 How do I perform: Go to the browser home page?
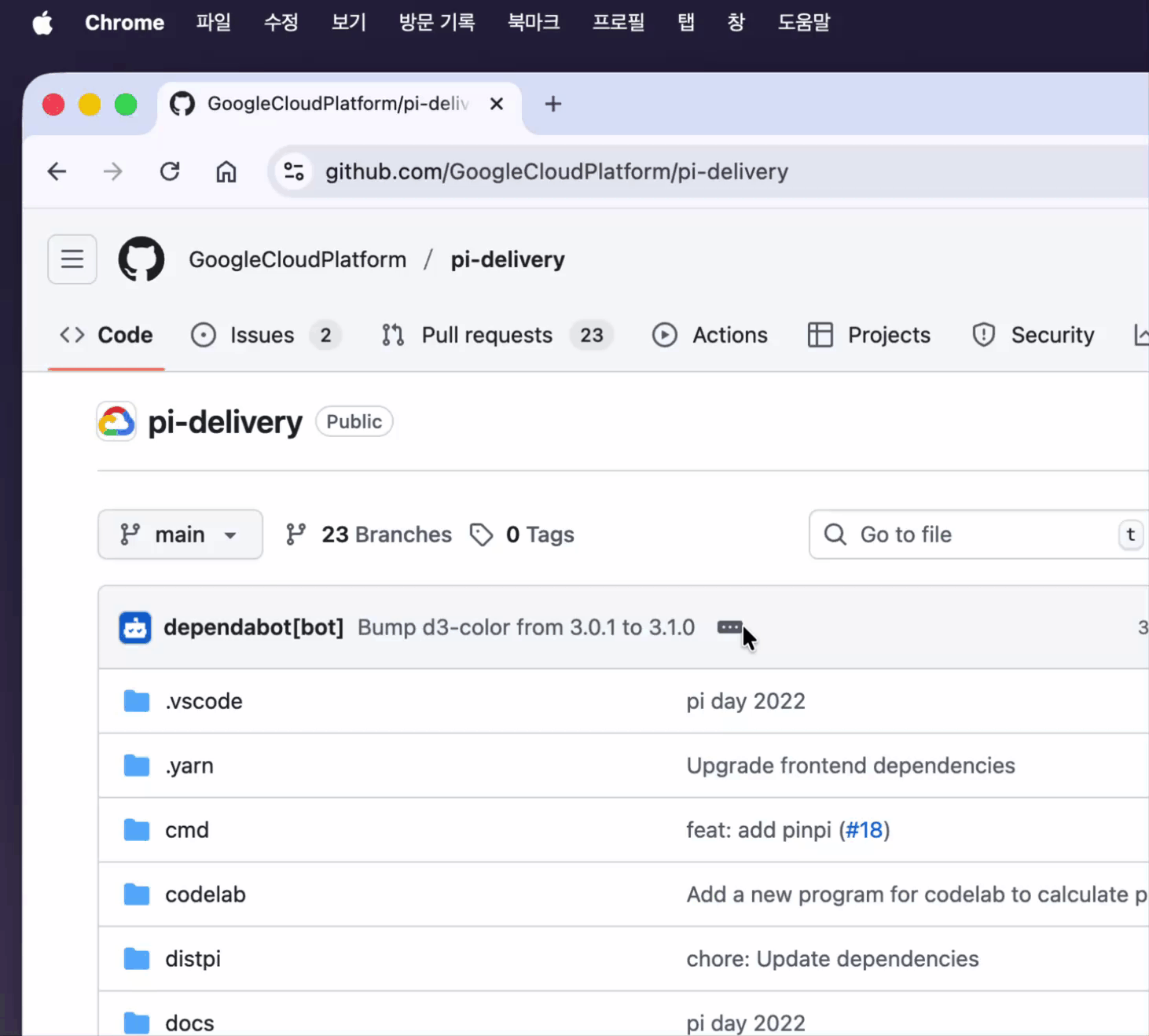[226, 171]
